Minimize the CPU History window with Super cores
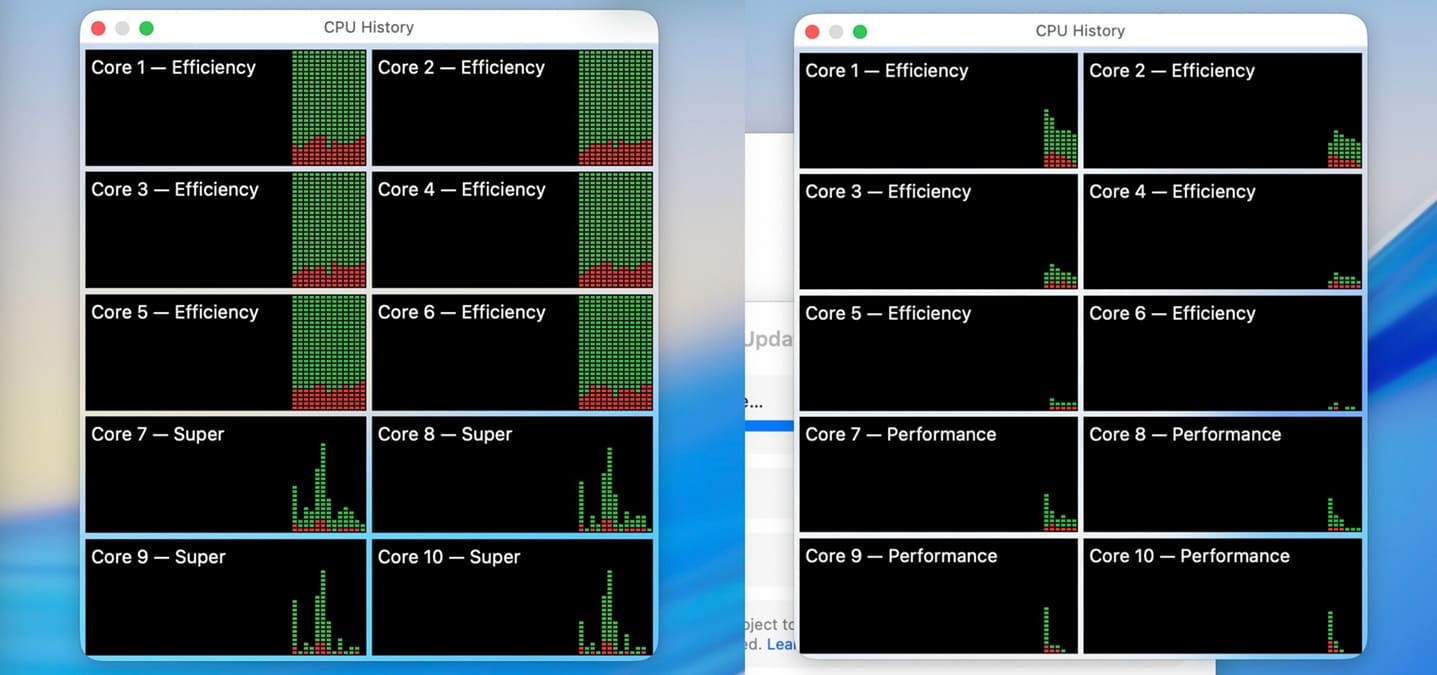 [x=122, y=28]
